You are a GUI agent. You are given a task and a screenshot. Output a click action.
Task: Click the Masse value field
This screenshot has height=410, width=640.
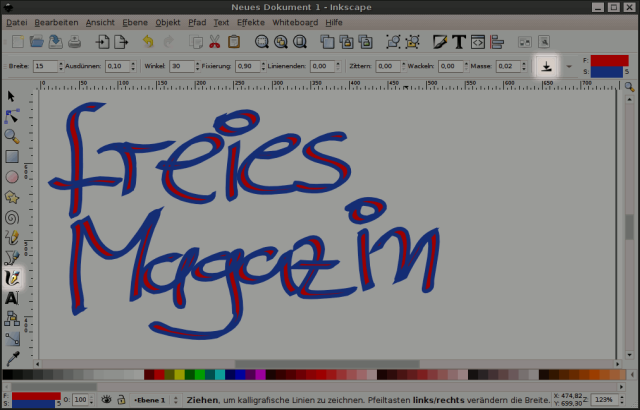click(x=508, y=66)
